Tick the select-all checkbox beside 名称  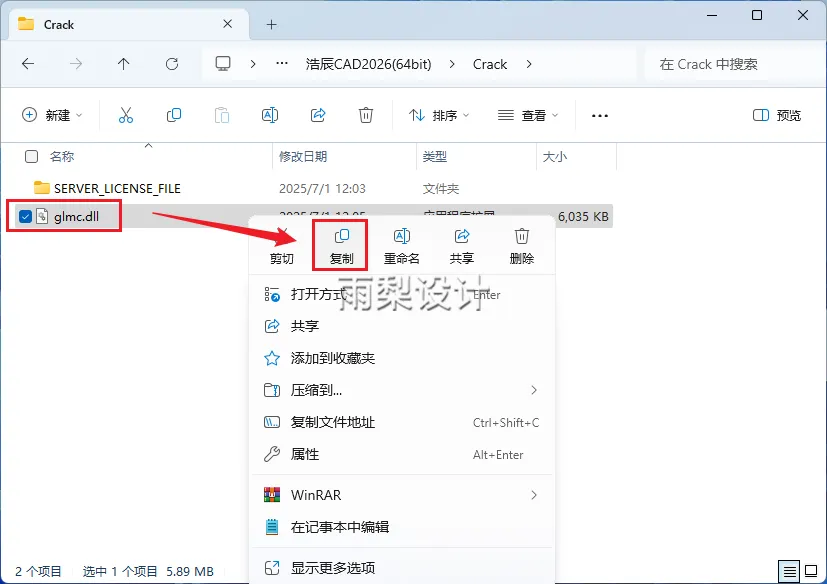pyautogui.click(x=32, y=156)
